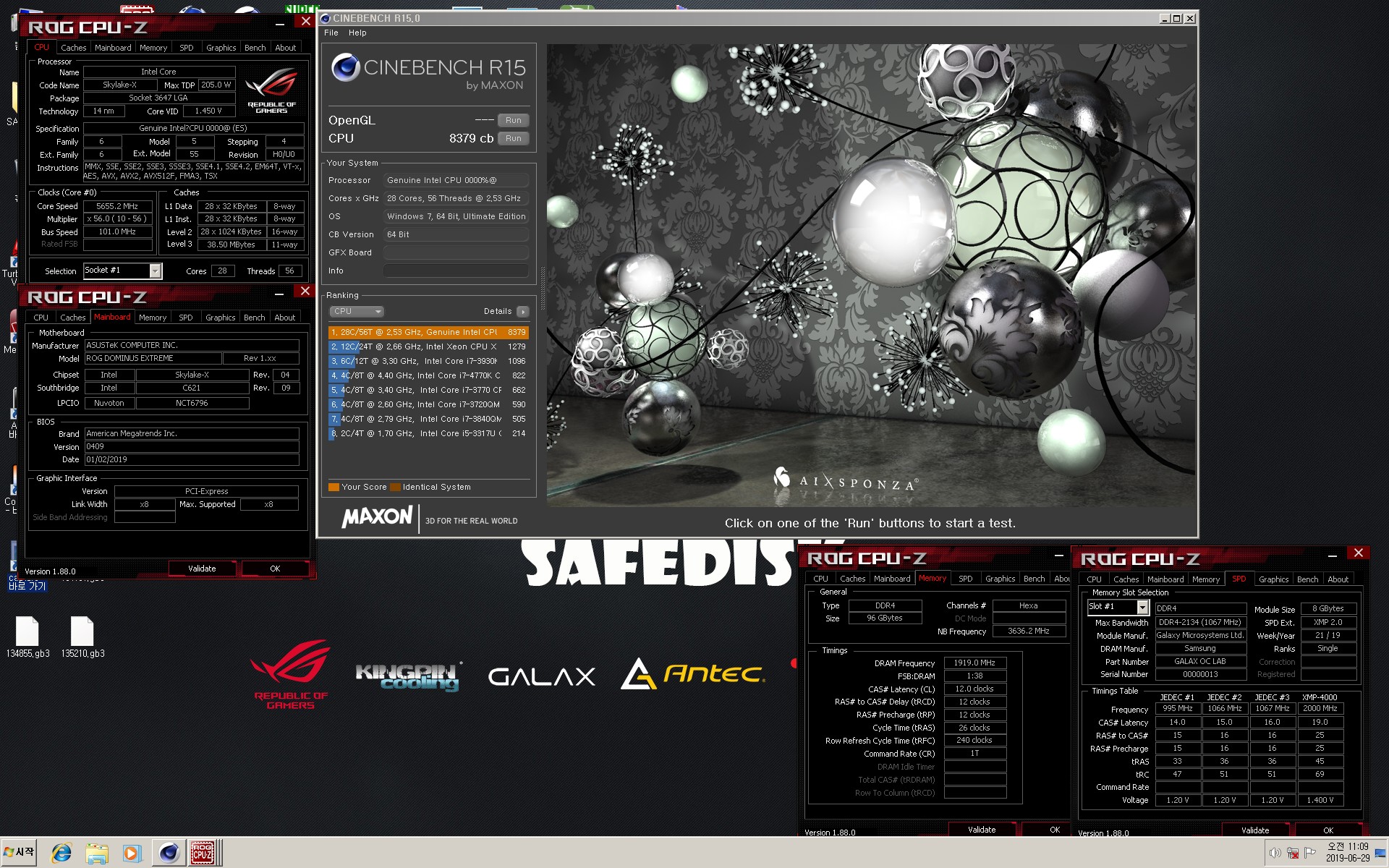This screenshot has height=868, width=1389.
Task: Select ranking row Intel Core i7-4770K
Action: pos(428,375)
